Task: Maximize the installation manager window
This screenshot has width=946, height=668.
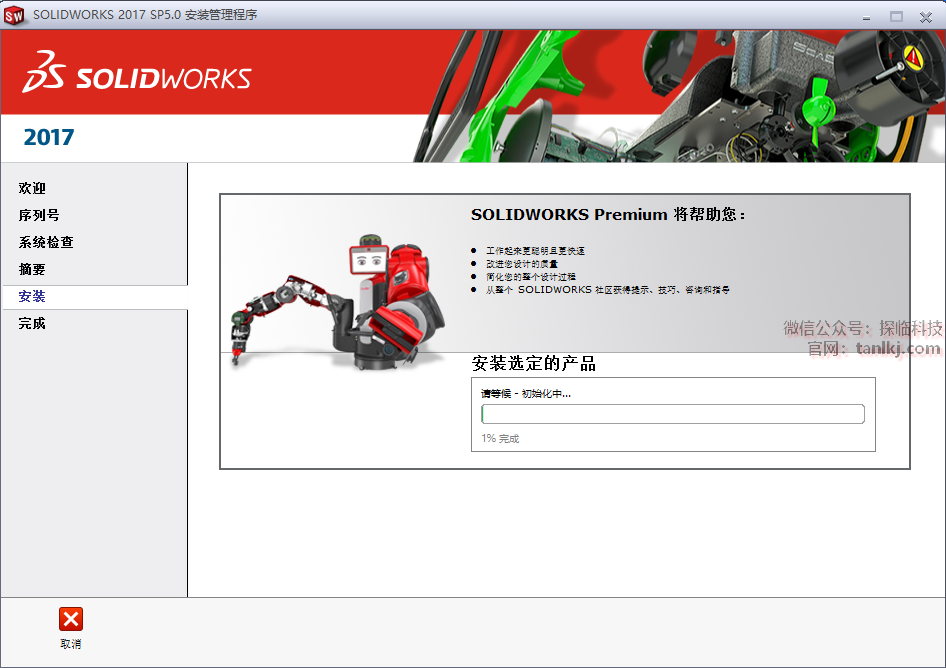Action: (896, 15)
